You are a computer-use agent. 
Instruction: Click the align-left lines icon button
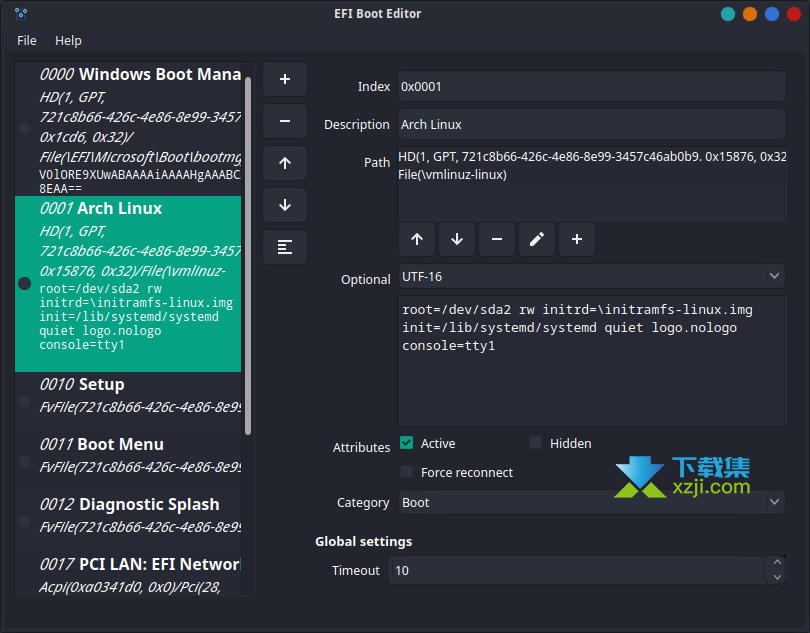click(285, 247)
